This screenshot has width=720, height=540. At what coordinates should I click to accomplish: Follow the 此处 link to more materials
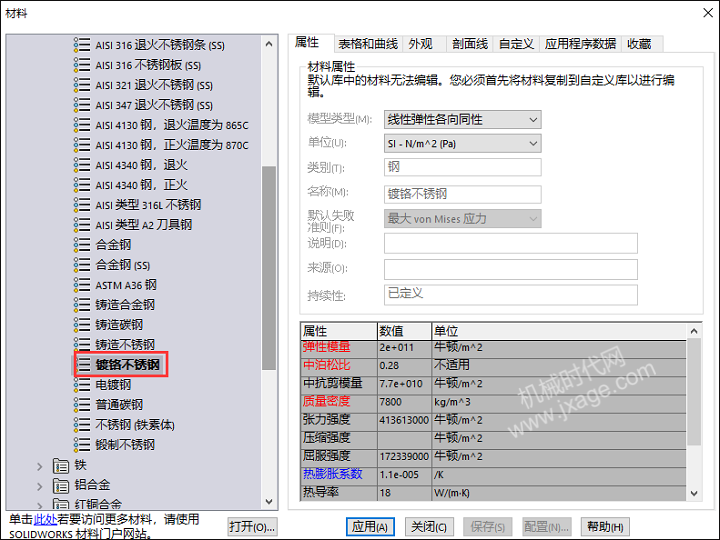(x=45, y=519)
